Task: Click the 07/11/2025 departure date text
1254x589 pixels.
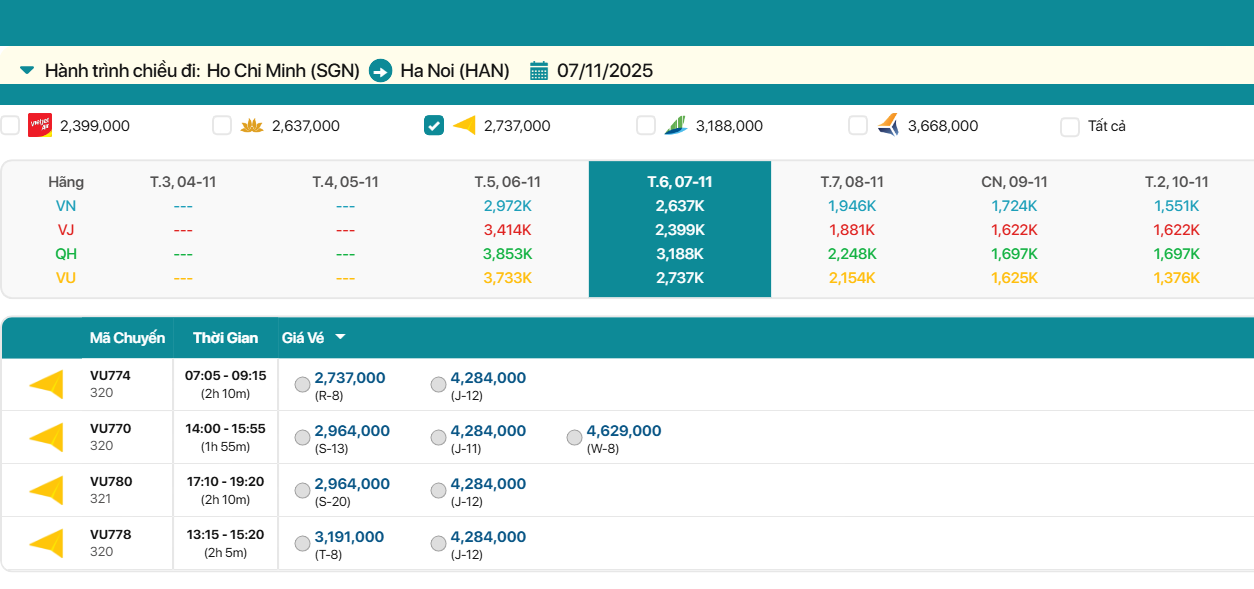Action: coord(605,71)
